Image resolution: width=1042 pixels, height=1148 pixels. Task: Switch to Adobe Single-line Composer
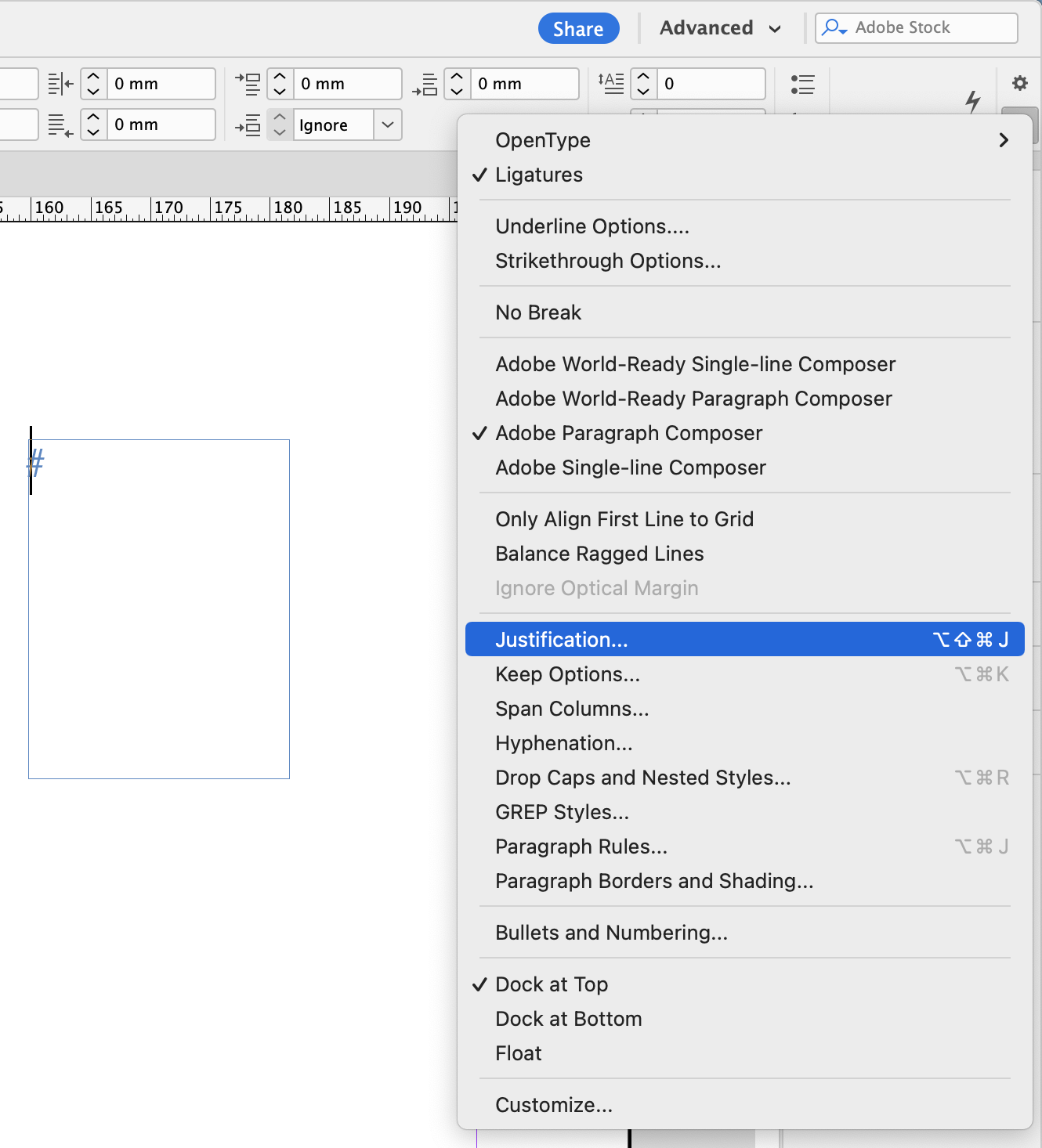tap(630, 468)
